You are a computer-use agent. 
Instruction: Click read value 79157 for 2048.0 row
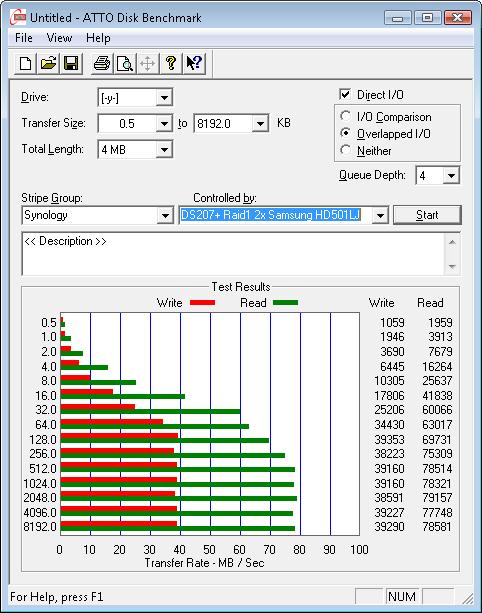click(437, 498)
